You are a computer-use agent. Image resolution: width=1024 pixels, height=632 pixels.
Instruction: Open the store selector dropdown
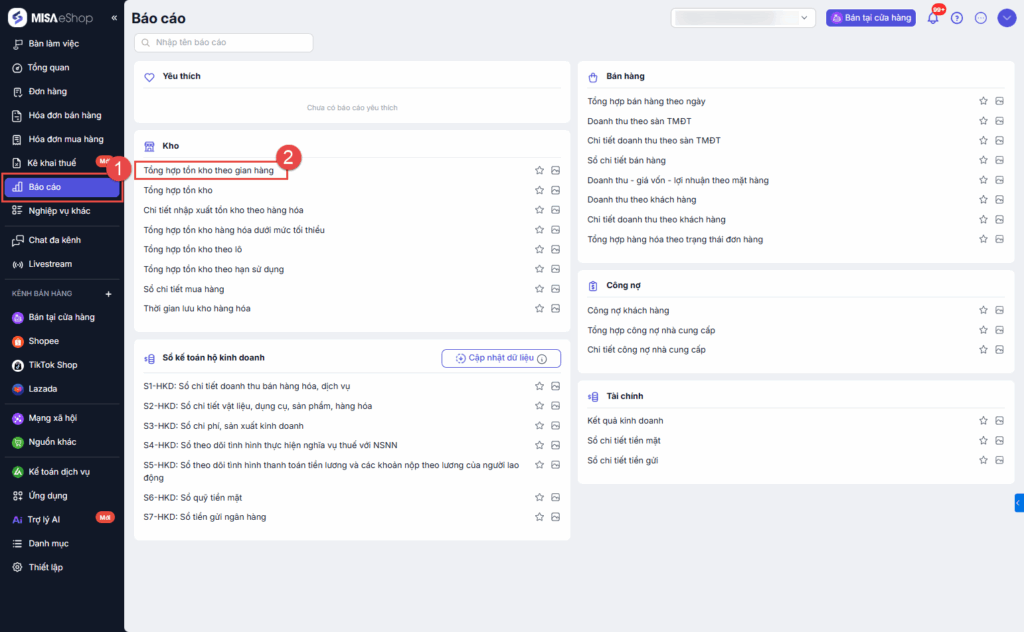(x=744, y=18)
